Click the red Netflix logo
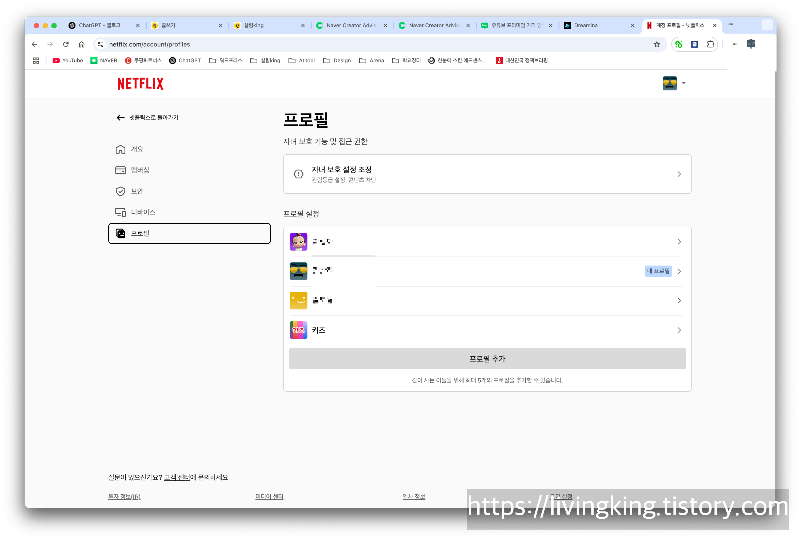Screen dimensions: 800x540 140,84
